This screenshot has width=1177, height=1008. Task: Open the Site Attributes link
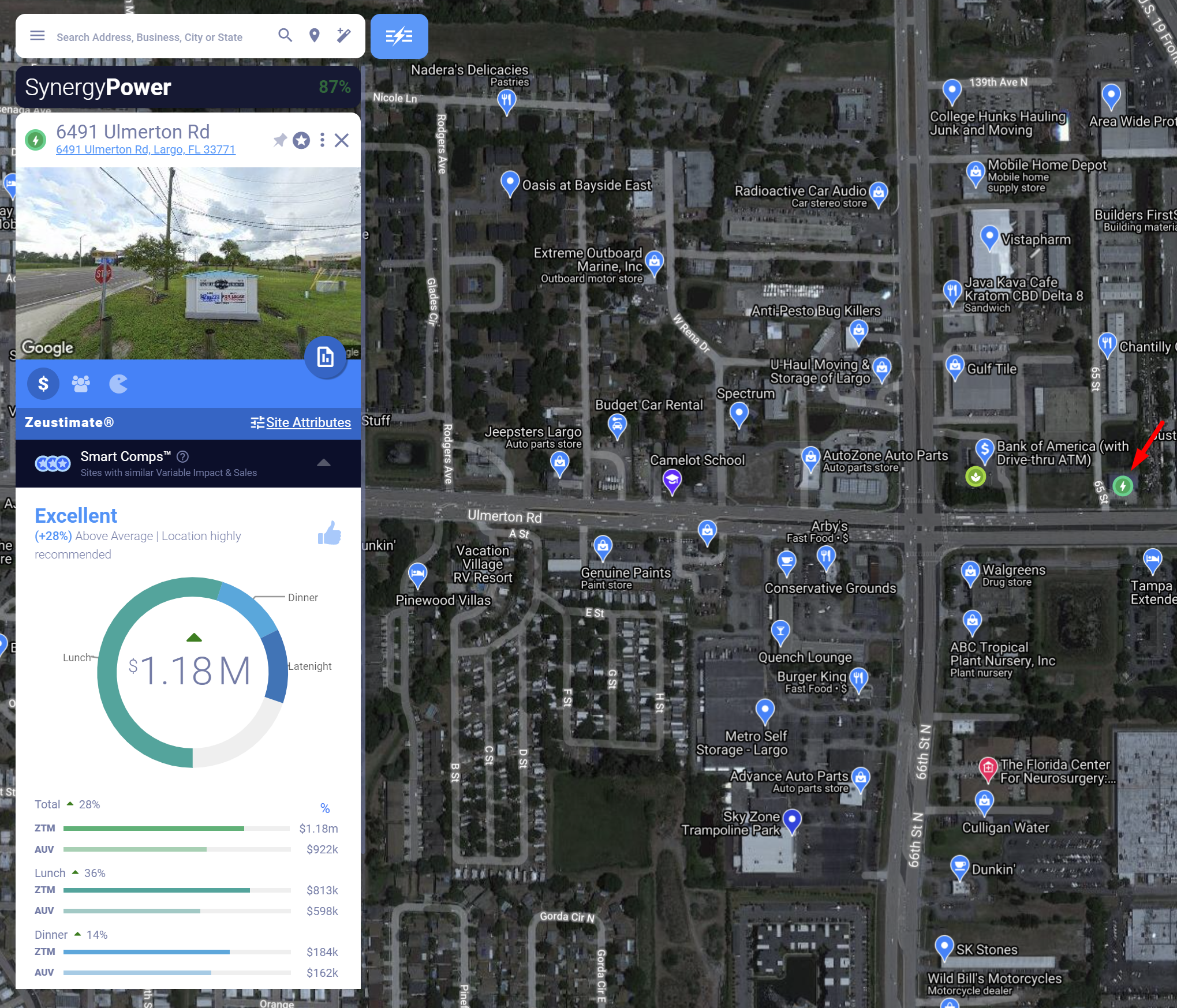(301, 422)
